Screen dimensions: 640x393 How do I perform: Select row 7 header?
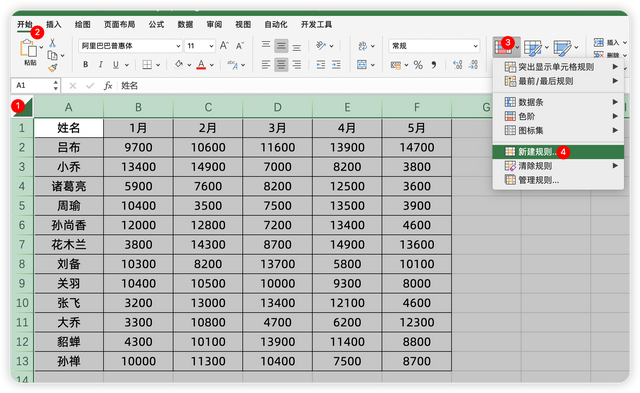[22, 244]
